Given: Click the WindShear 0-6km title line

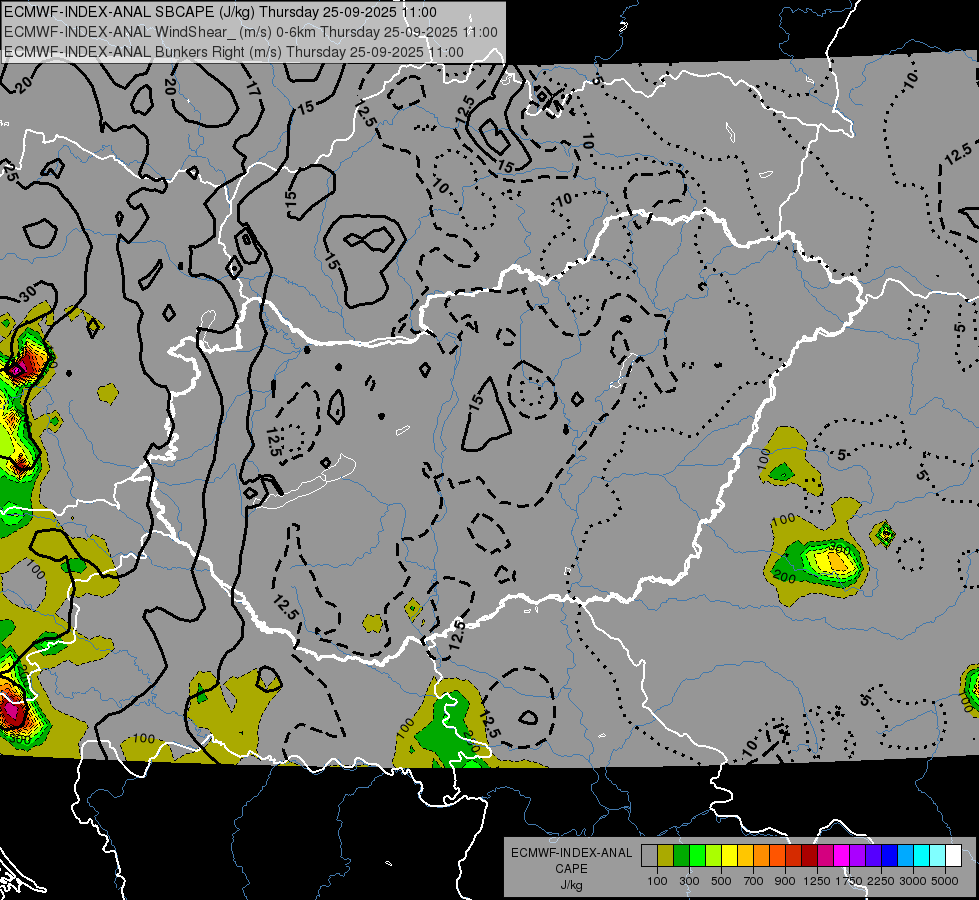Looking at the screenshot, I should click(x=251, y=32).
